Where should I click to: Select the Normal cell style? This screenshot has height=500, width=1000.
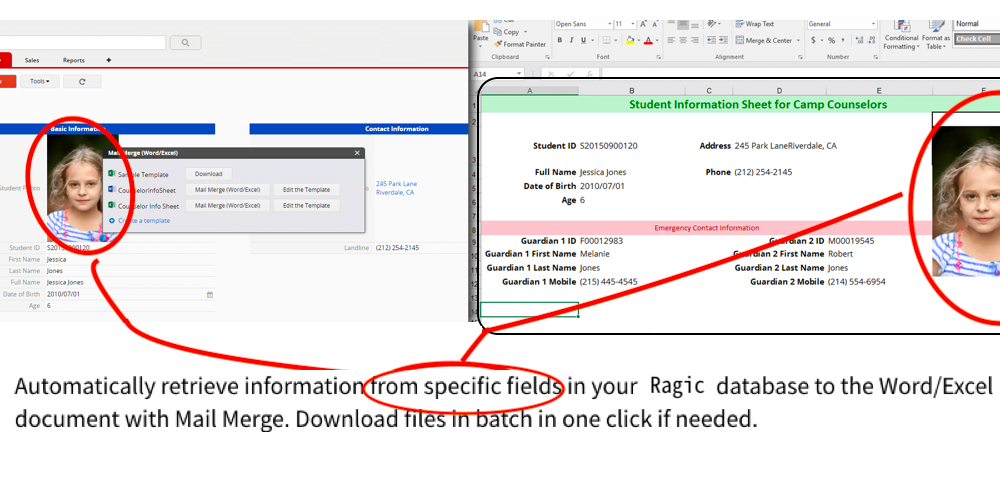click(x=976, y=24)
